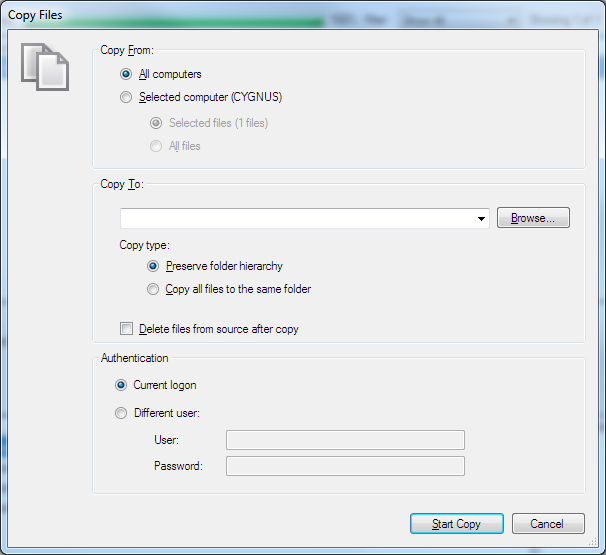This screenshot has width=606, height=555.
Task: Cancel the Copy Files dialog
Action: tap(548, 524)
